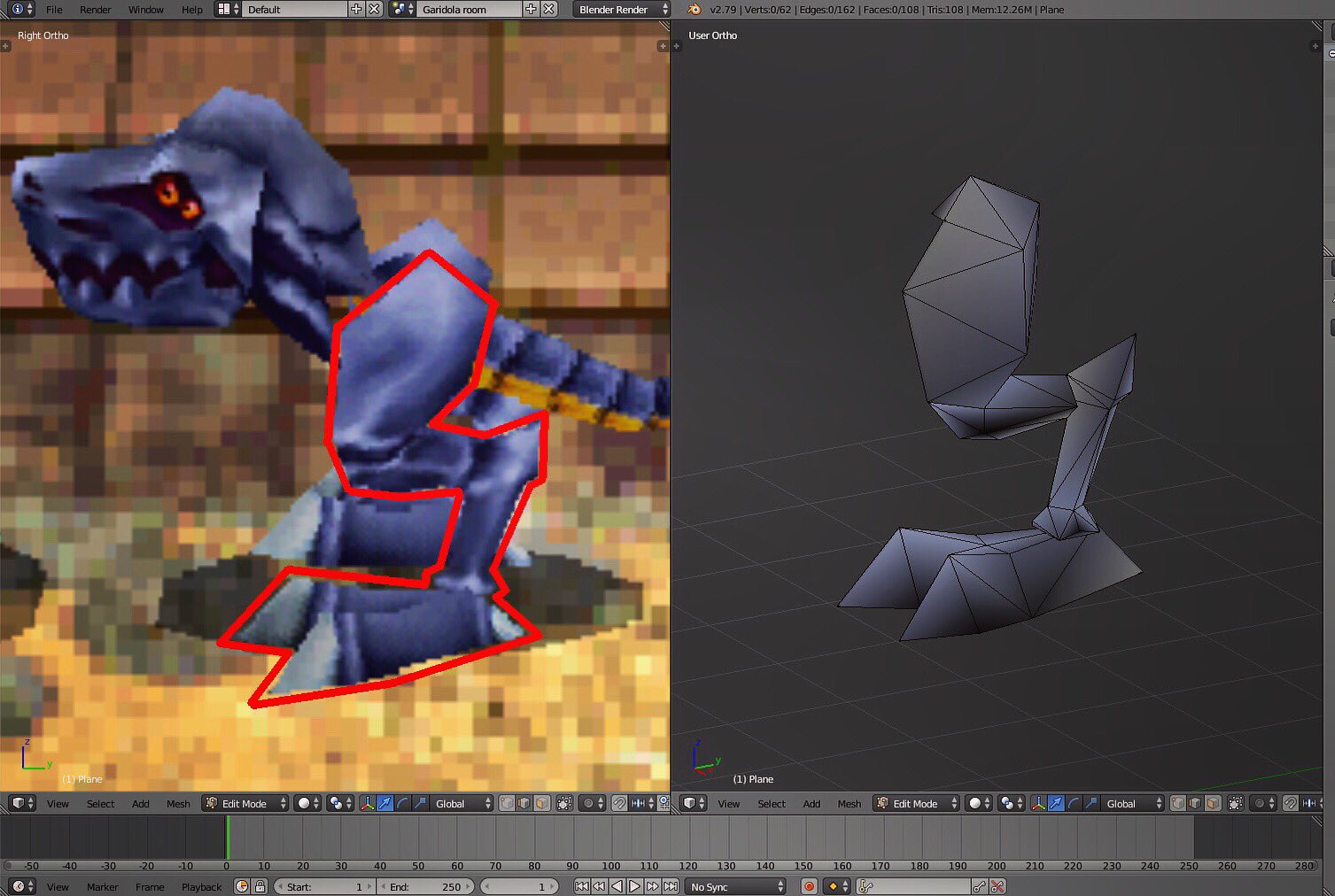
Task: Click the Garidola room scene name field
Action: click(x=469, y=10)
